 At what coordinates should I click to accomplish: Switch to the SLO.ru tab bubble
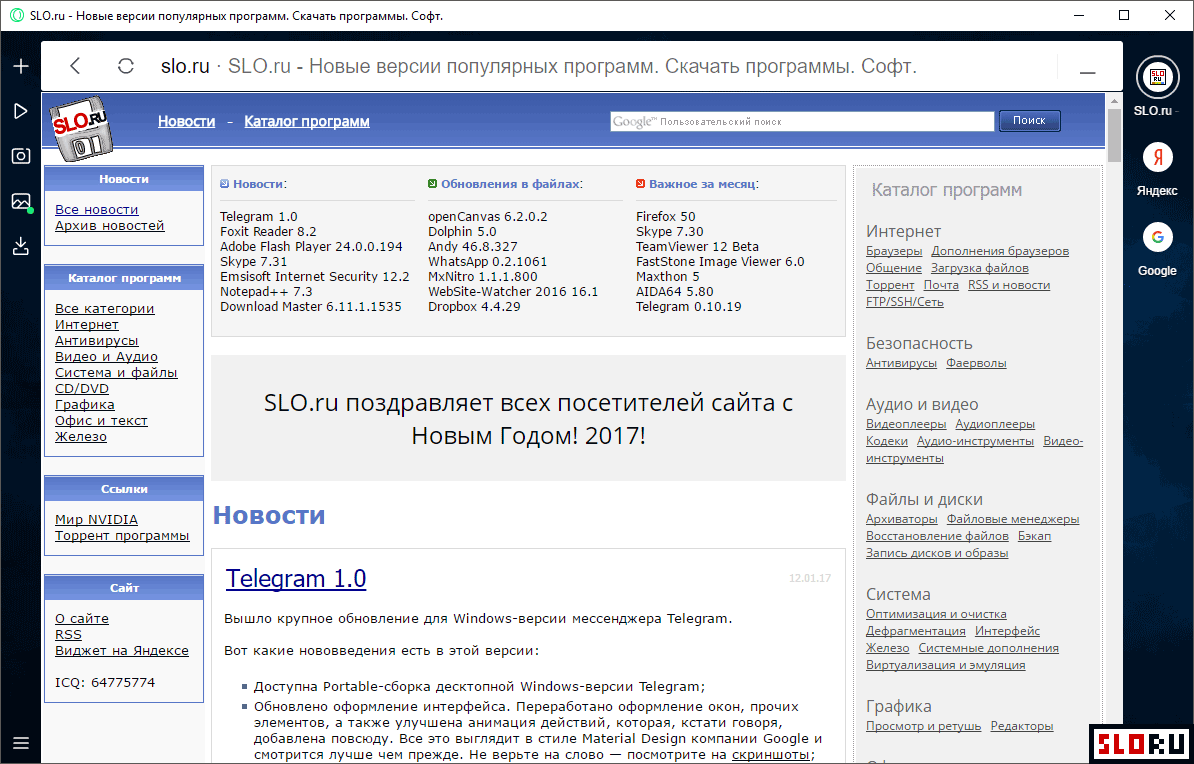pyautogui.click(x=1157, y=77)
